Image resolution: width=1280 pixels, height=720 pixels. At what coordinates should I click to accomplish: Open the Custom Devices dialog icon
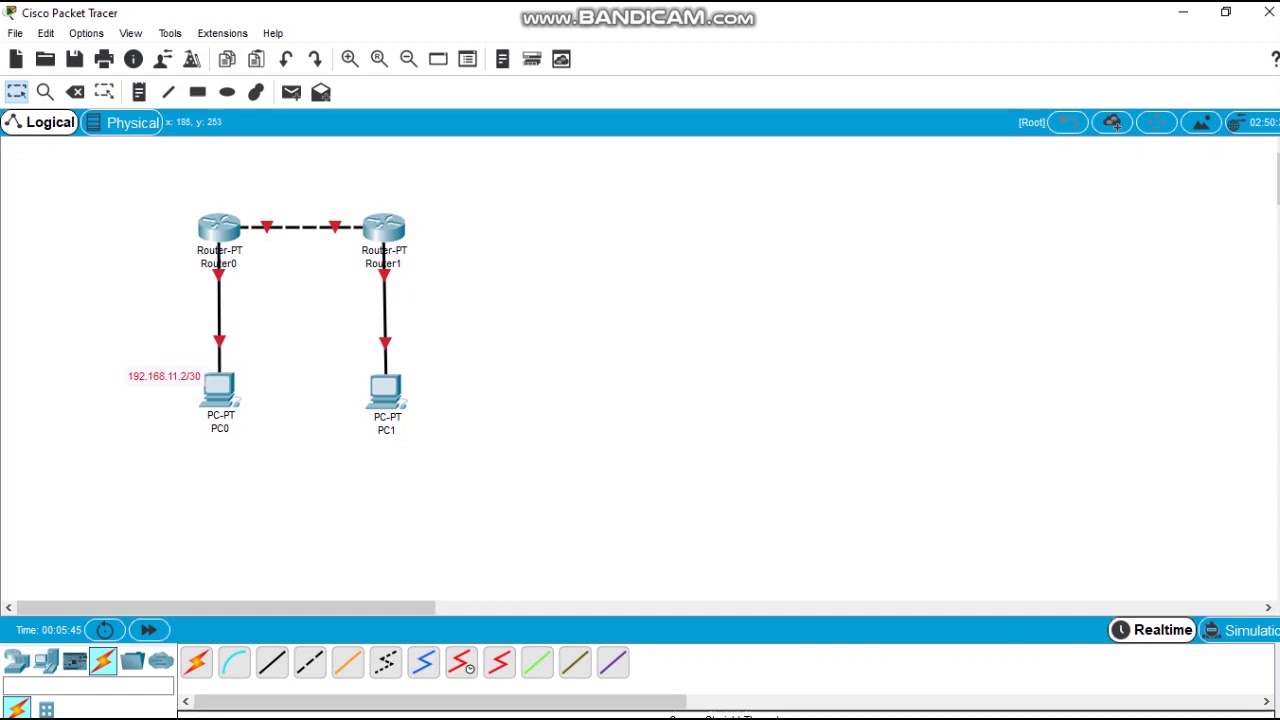(467, 60)
